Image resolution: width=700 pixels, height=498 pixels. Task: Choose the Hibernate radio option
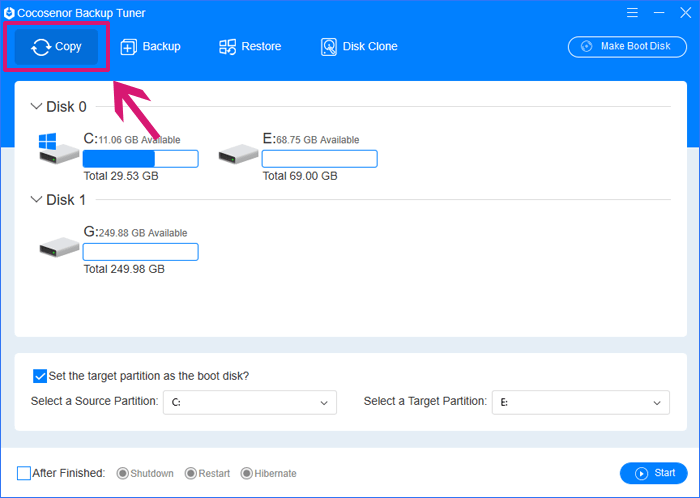point(246,473)
